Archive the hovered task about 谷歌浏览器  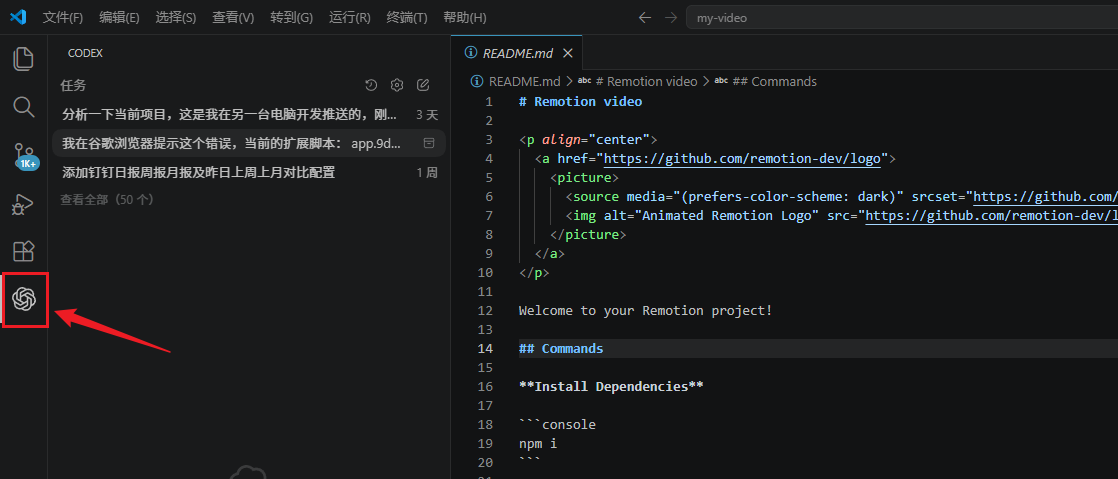(x=429, y=143)
